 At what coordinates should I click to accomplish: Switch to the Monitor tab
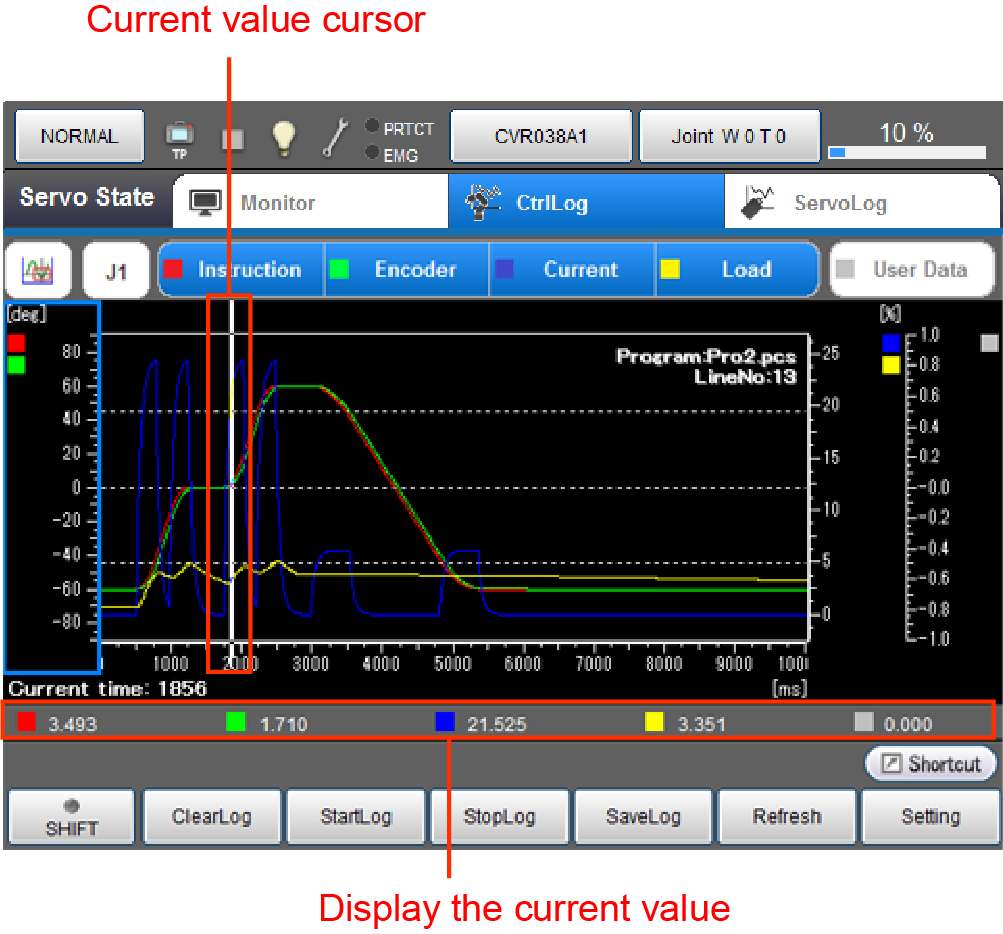click(x=310, y=203)
